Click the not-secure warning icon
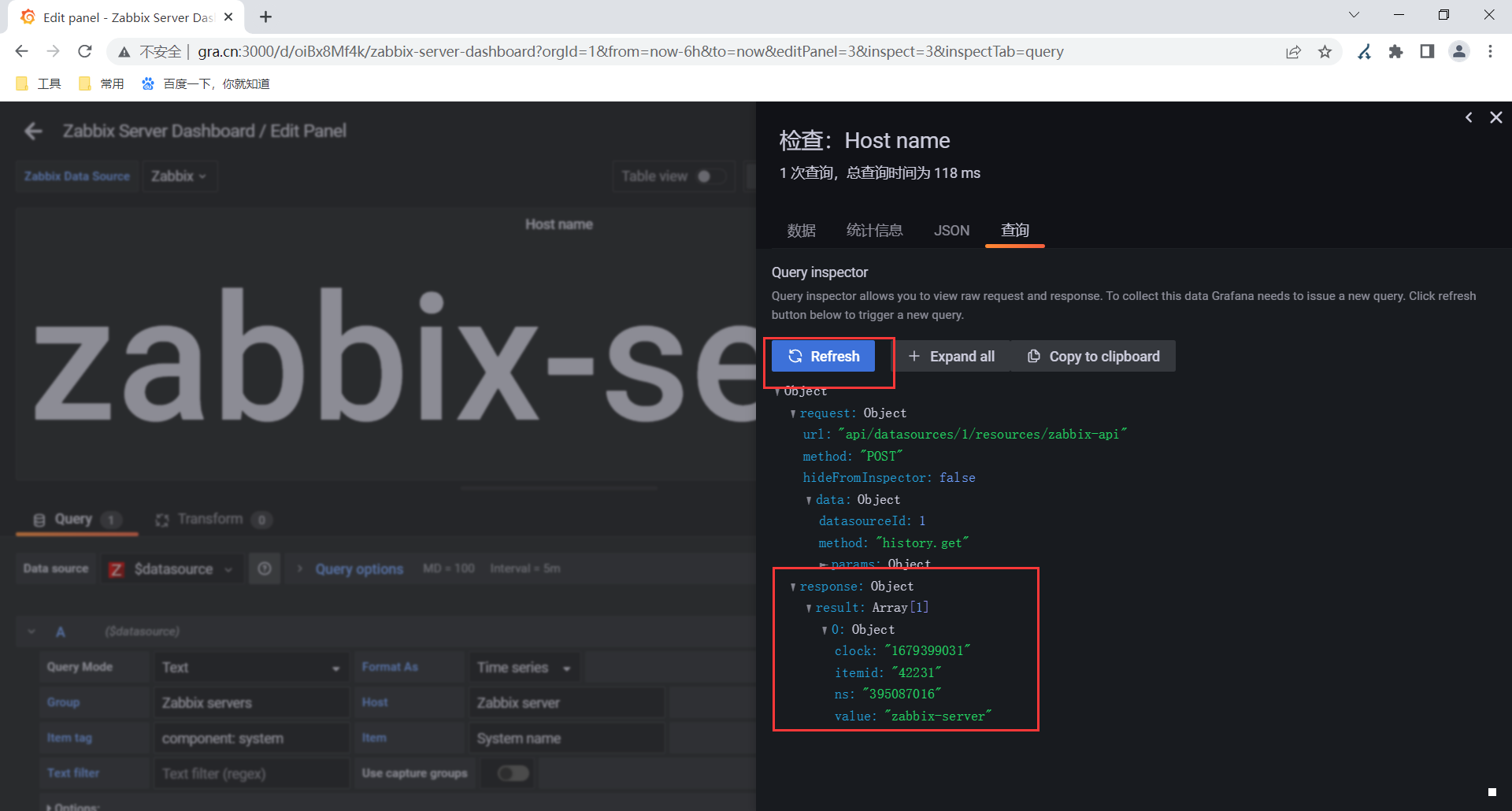Image resolution: width=1512 pixels, height=811 pixels. (x=124, y=52)
